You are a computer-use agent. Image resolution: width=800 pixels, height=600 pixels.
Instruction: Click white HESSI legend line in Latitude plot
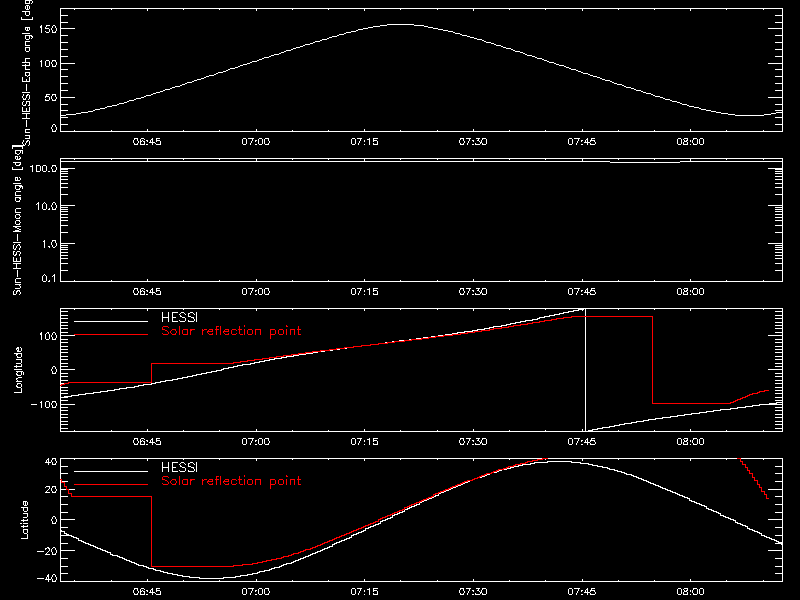tap(111, 471)
